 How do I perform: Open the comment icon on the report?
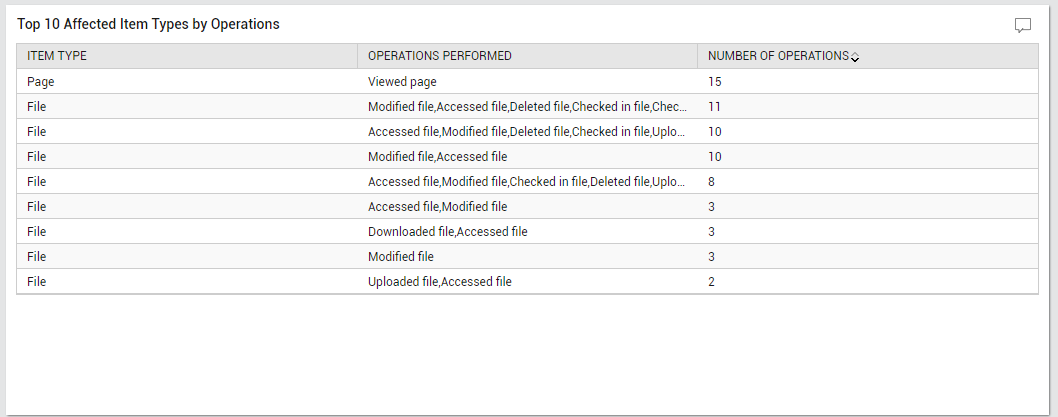[1023, 26]
